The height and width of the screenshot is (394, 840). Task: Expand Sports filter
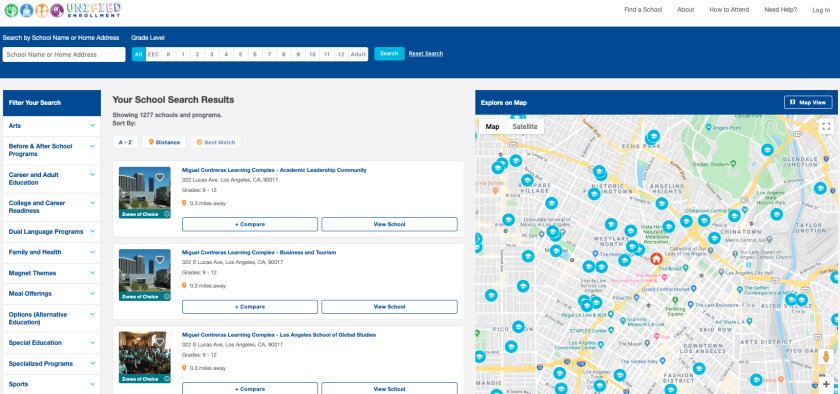coord(51,384)
